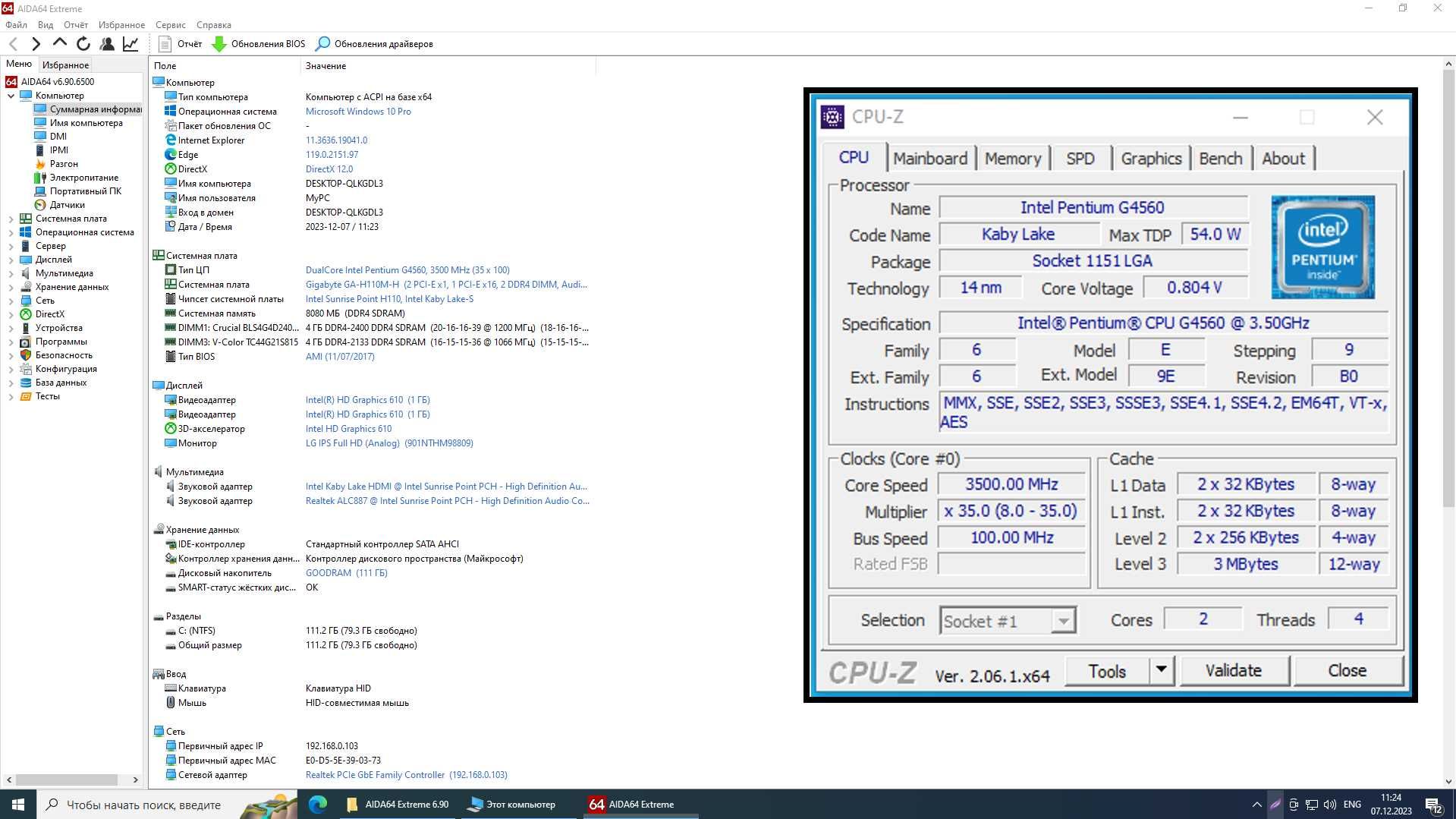Expand the Системная плата tree node
The image size is (1456, 819).
11,219
